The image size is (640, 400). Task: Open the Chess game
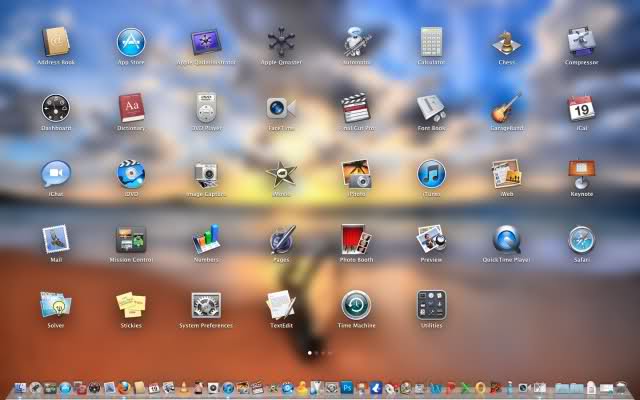(x=507, y=42)
